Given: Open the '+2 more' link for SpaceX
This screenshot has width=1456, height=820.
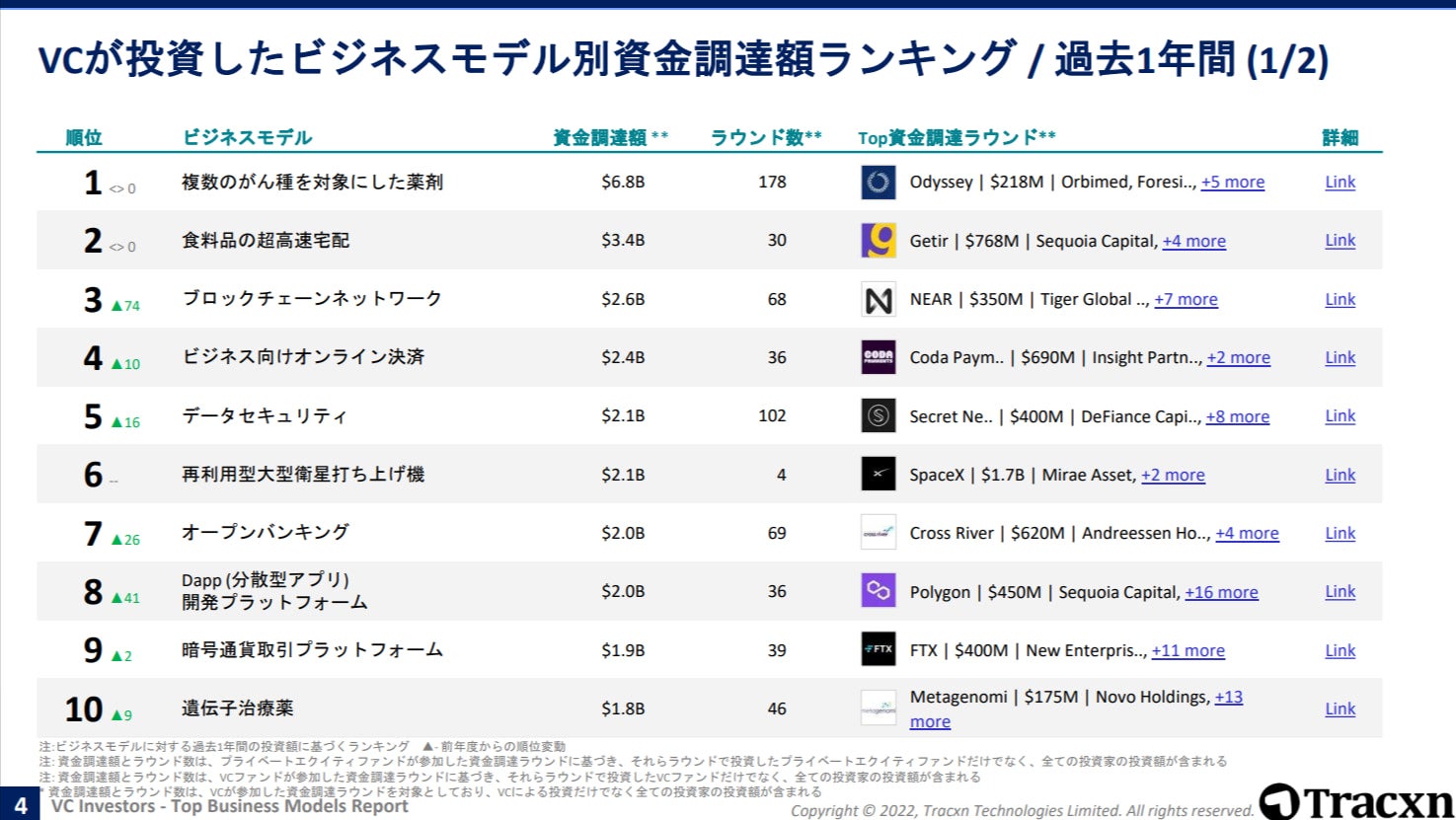Looking at the screenshot, I should pos(1174,475).
